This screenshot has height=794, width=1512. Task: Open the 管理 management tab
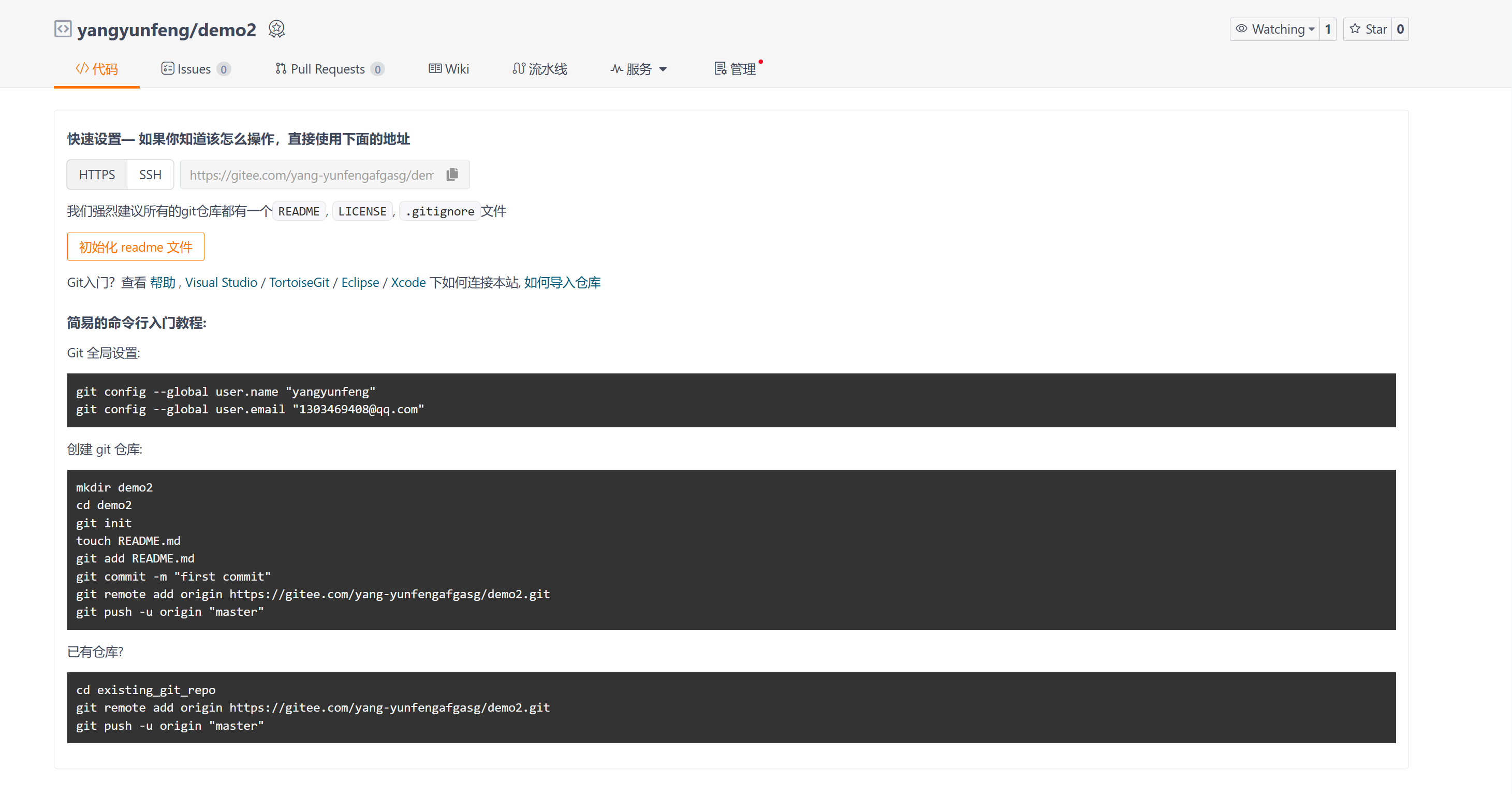735,69
